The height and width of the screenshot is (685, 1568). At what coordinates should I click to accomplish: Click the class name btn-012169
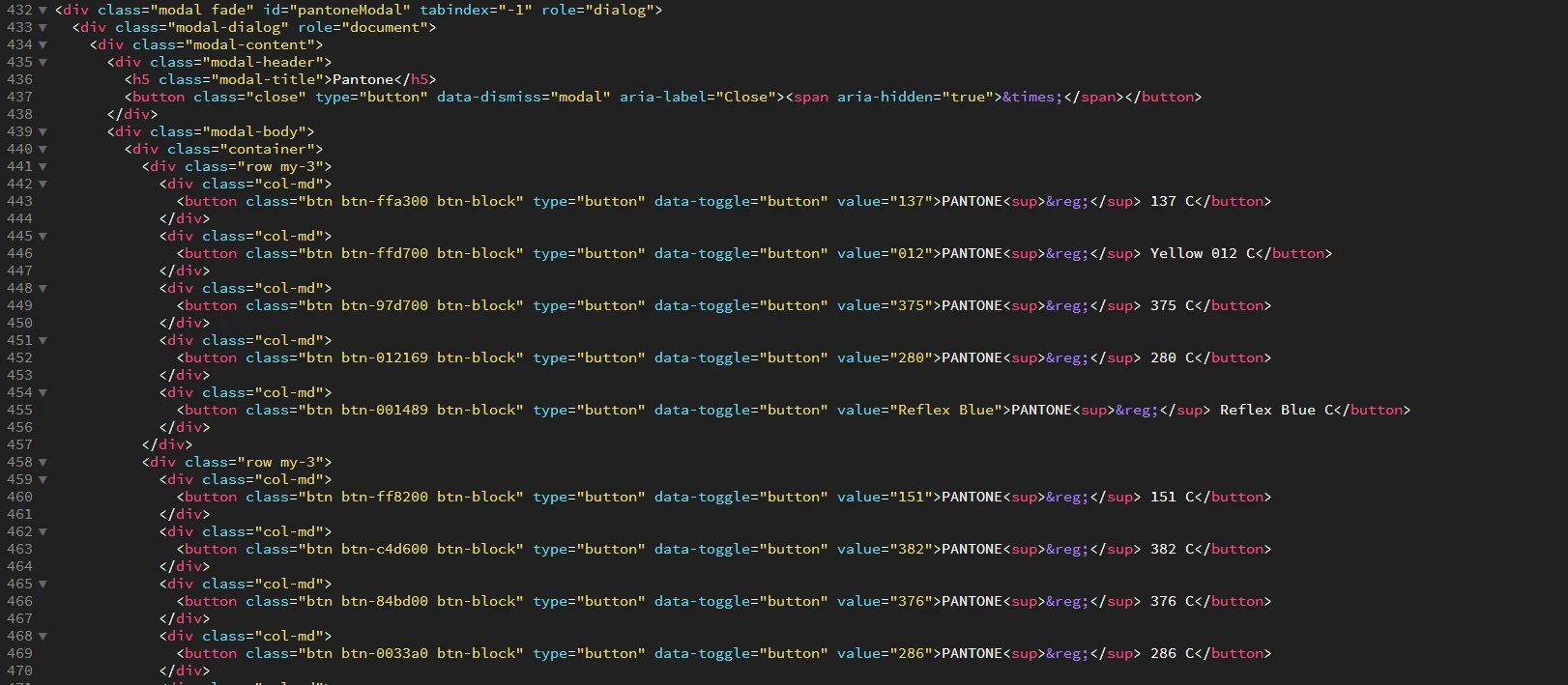(x=385, y=357)
